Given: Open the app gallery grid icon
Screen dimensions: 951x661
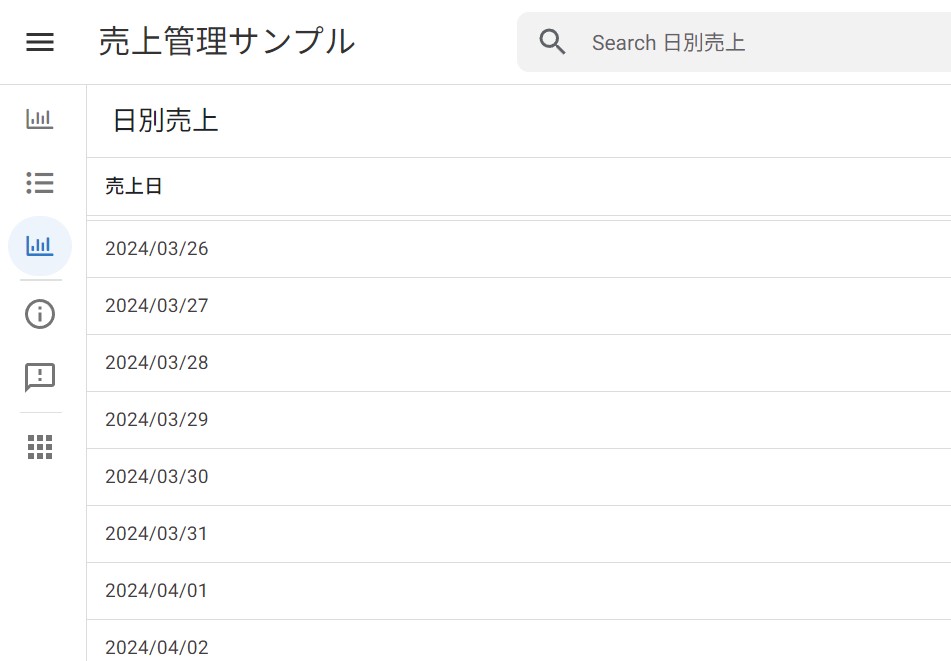Looking at the screenshot, I should coord(40,447).
